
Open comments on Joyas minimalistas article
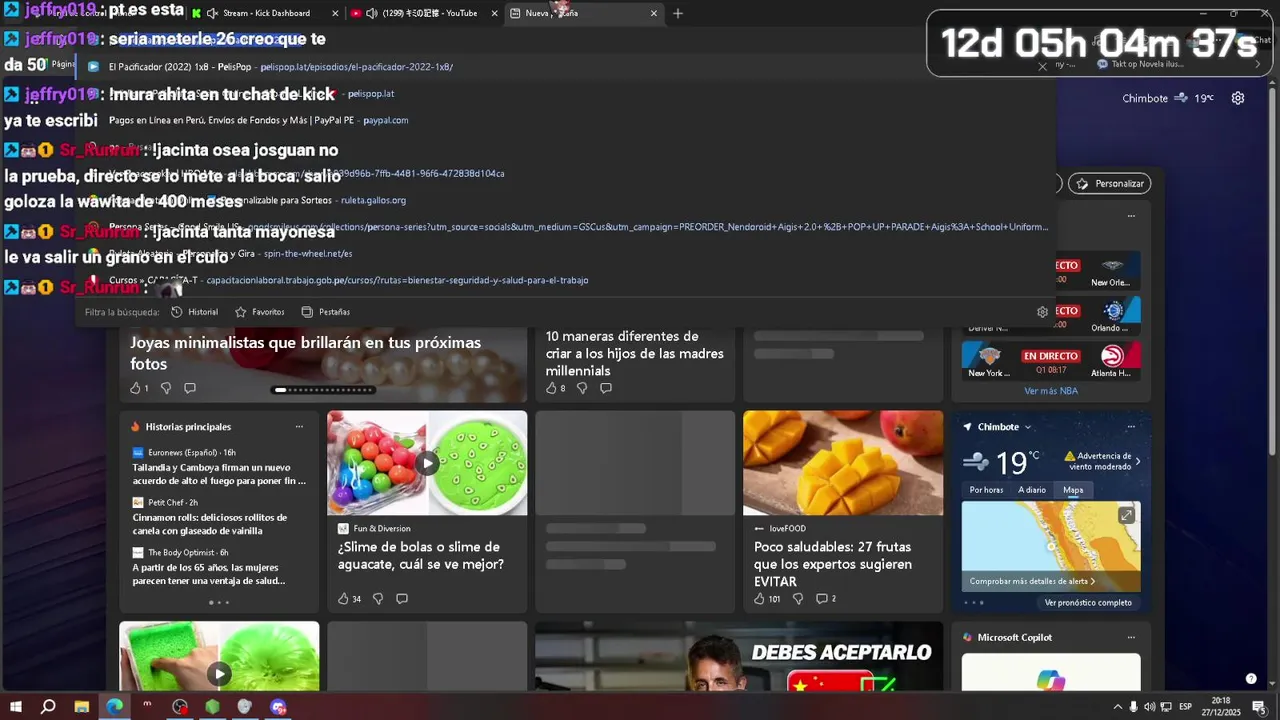click(x=190, y=388)
